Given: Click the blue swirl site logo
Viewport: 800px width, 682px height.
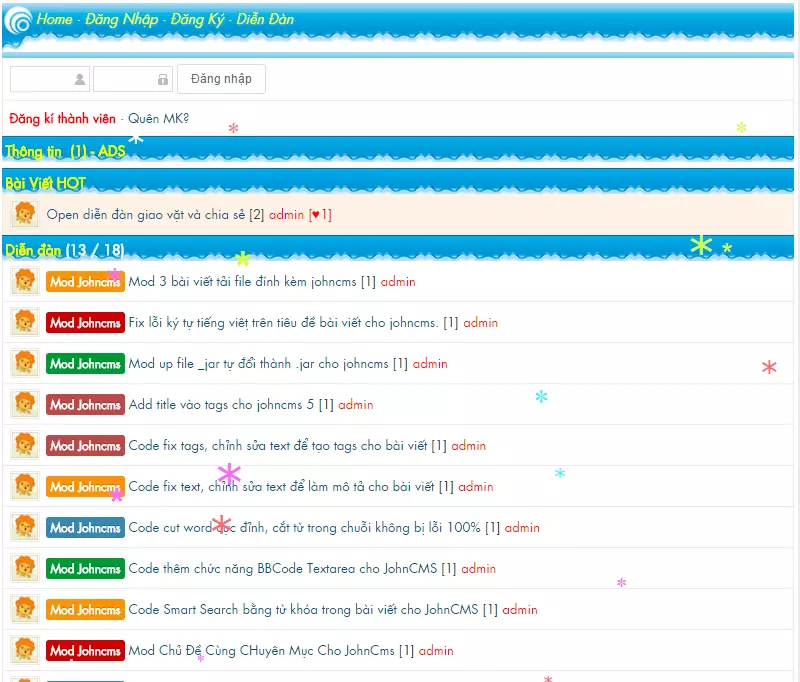Looking at the screenshot, I should click(17, 20).
